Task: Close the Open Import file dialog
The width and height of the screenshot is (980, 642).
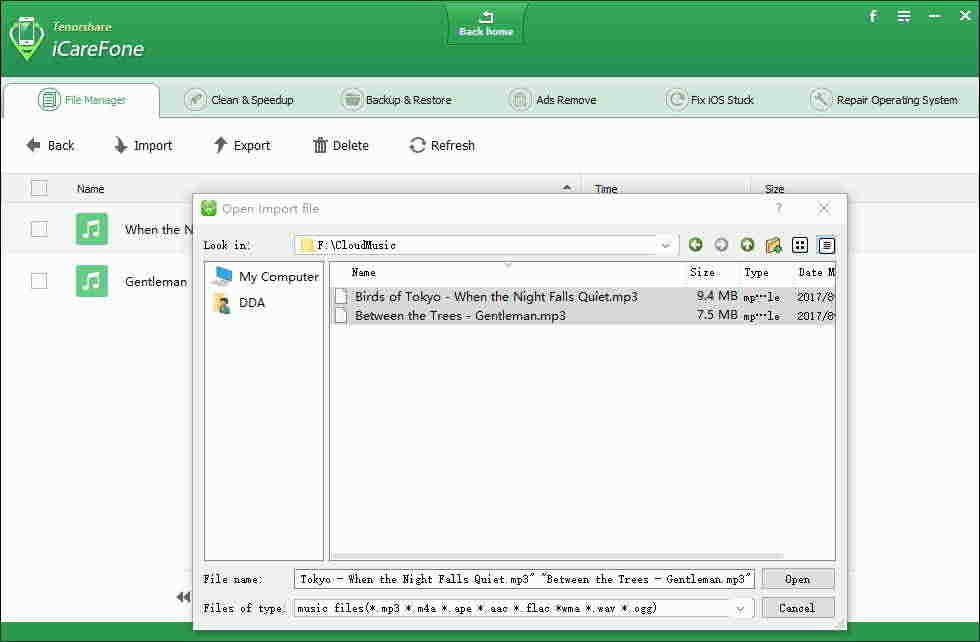Action: (x=824, y=208)
